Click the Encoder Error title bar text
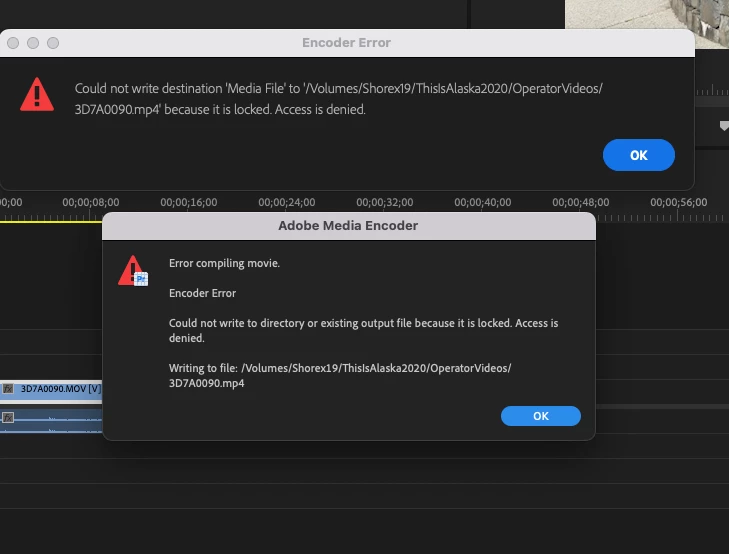This screenshot has height=554, width=729. pos(346,43)
